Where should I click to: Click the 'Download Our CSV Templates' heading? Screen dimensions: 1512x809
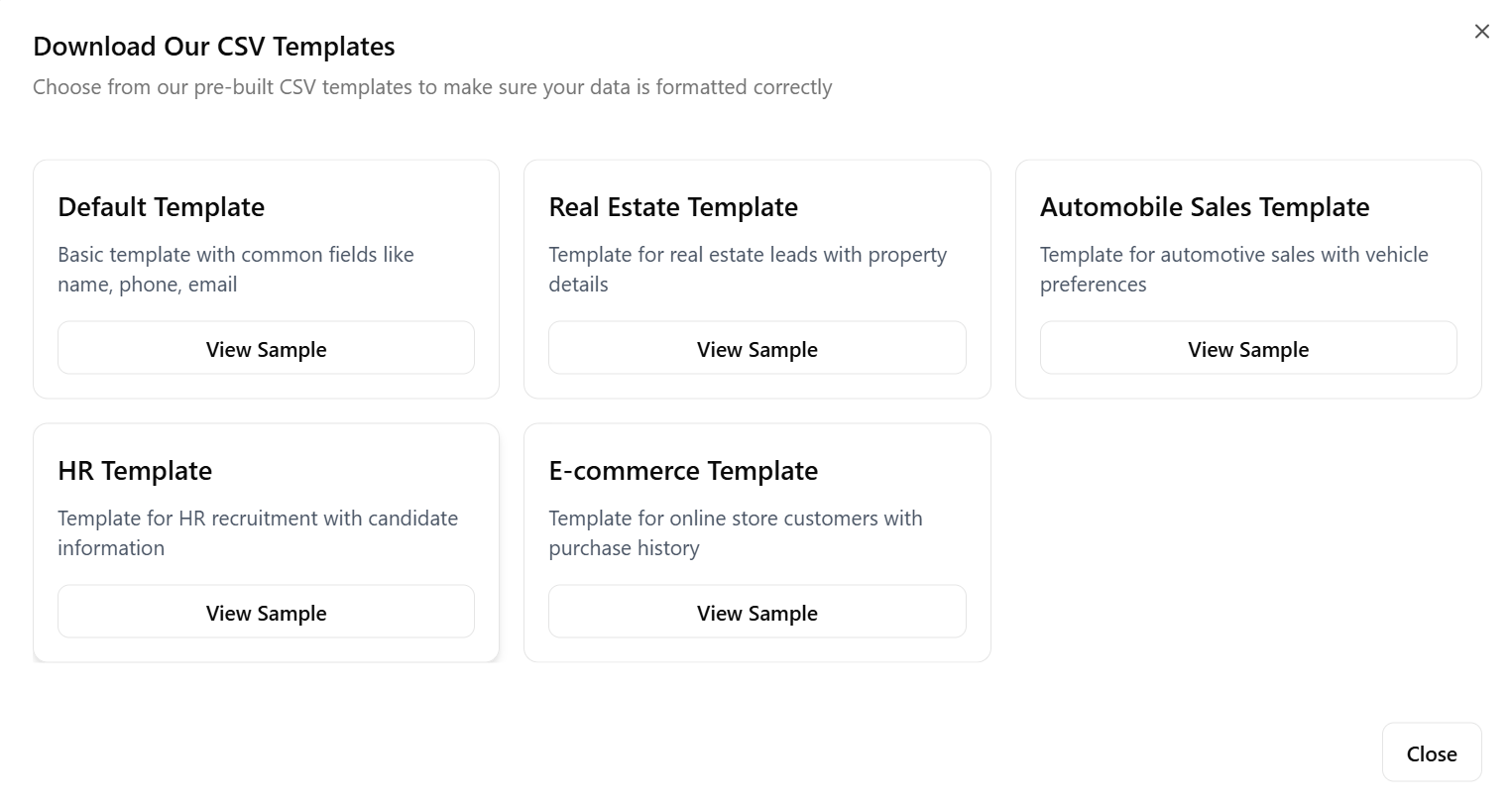pos(214,47)
